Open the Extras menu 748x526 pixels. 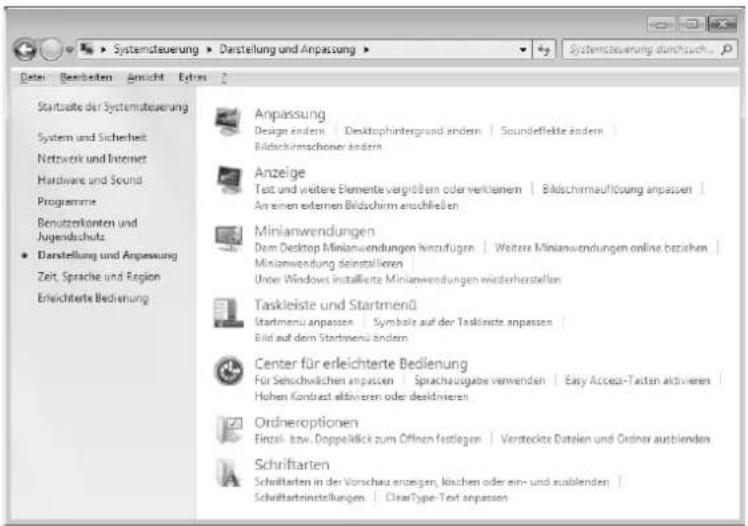pos(193,77)
